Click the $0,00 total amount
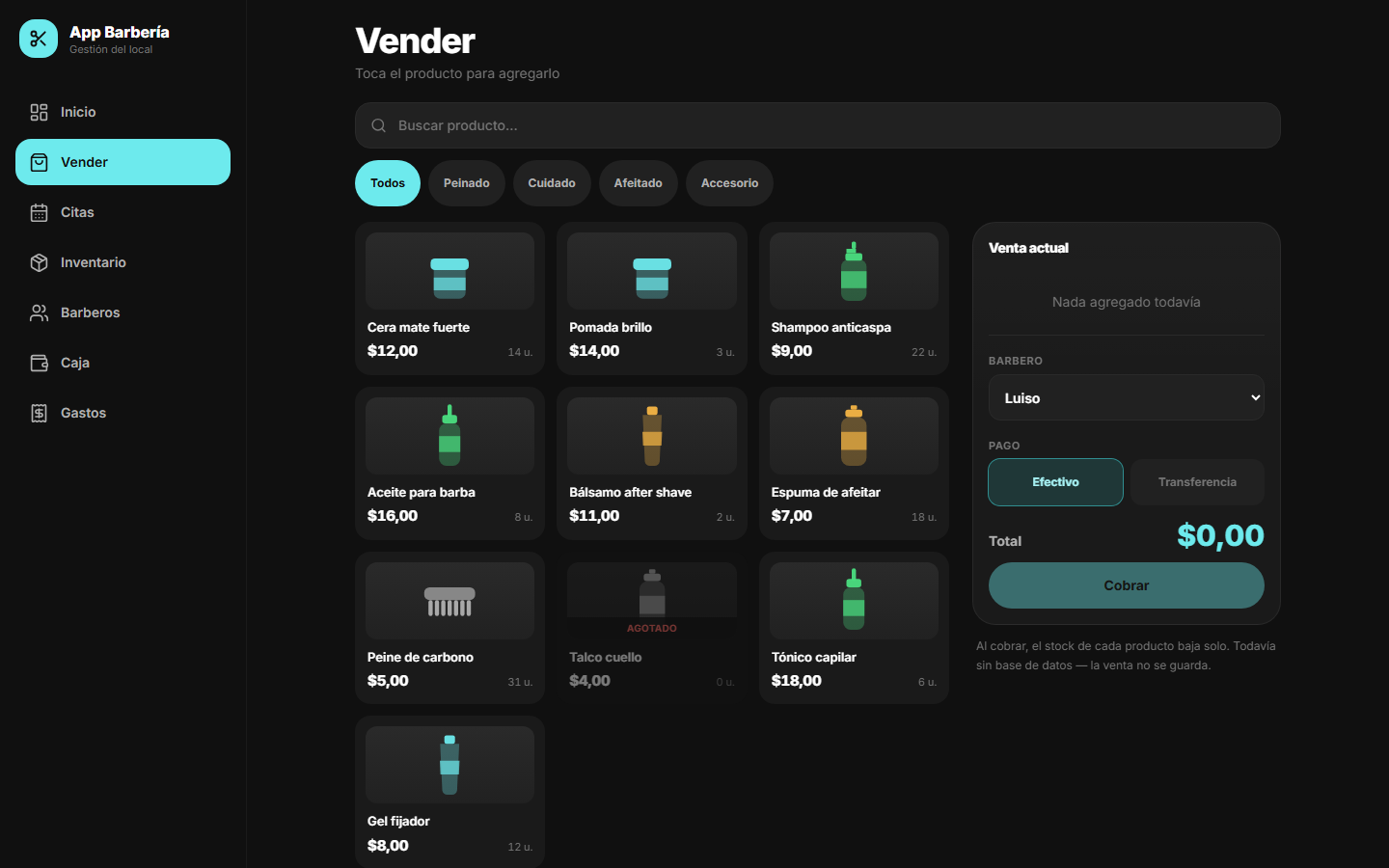This screenshot has height=868, width=1389. [x=1220, y=535]
